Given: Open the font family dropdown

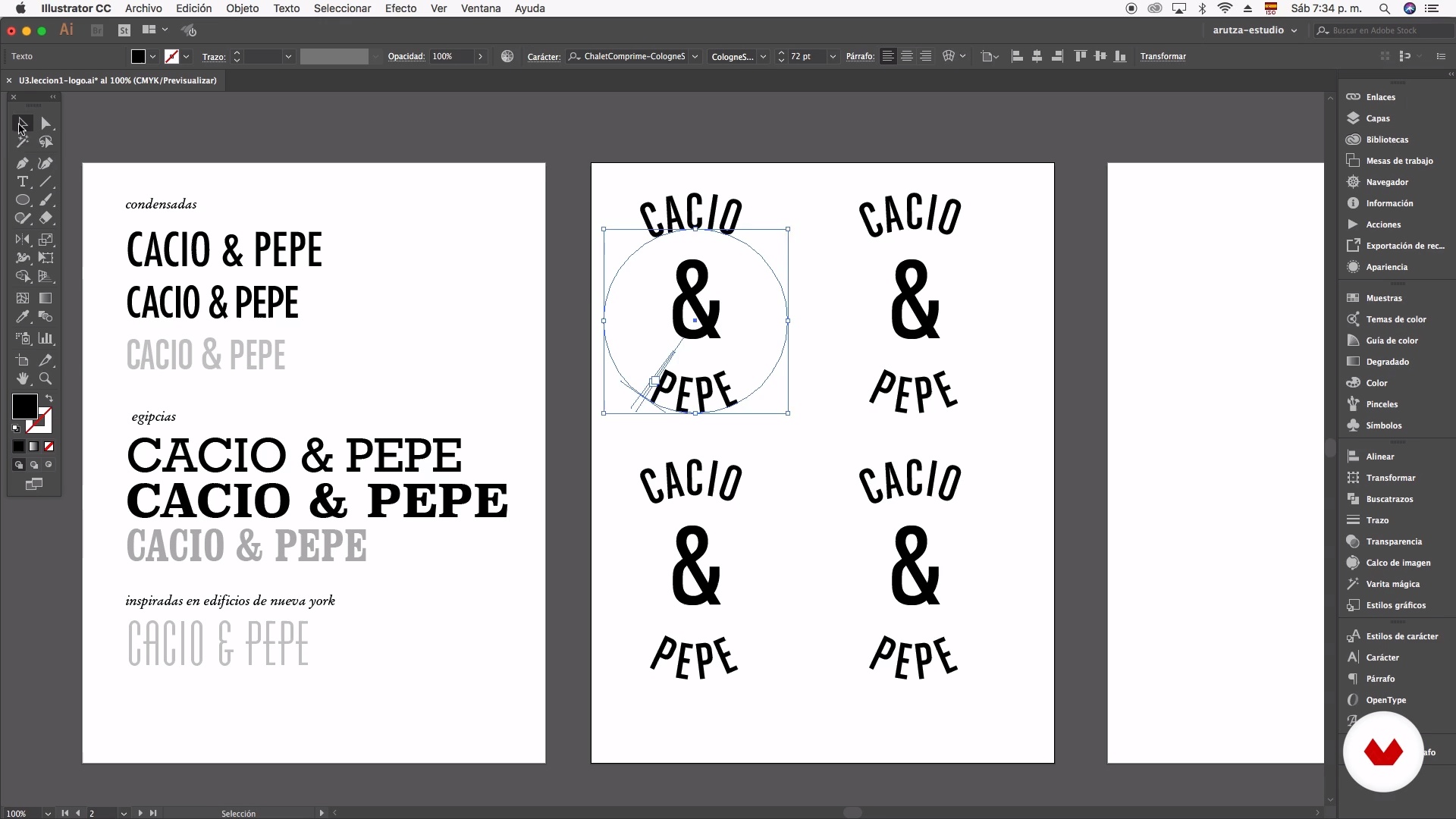Looking at the screenshot, I should coord(695,57).
